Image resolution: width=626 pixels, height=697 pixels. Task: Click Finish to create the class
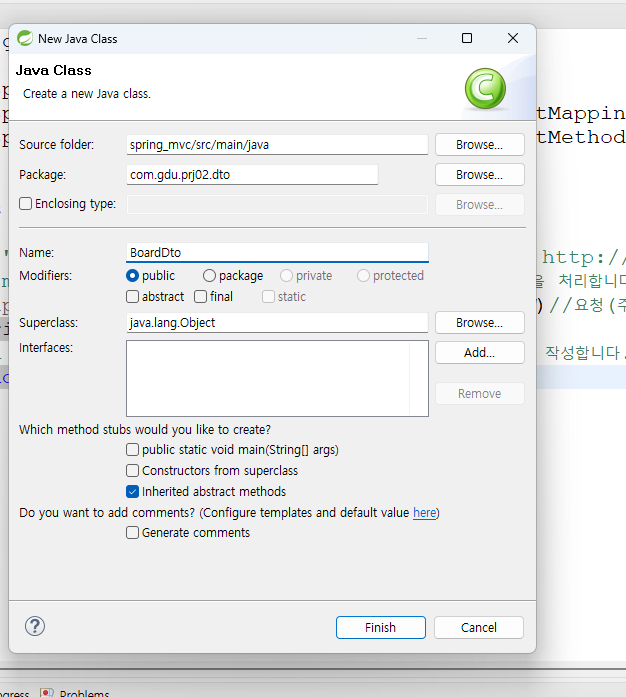click(381, 628)
